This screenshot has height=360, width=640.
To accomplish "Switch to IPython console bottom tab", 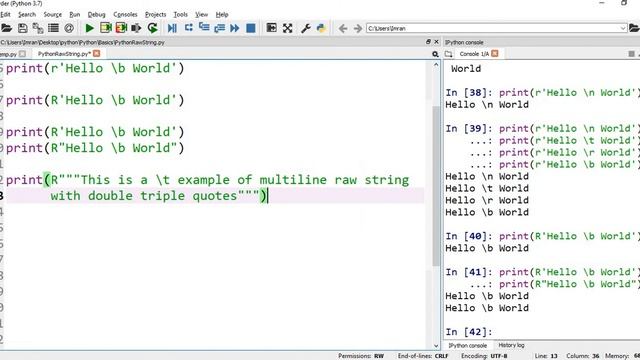I will tap(468, 345).
